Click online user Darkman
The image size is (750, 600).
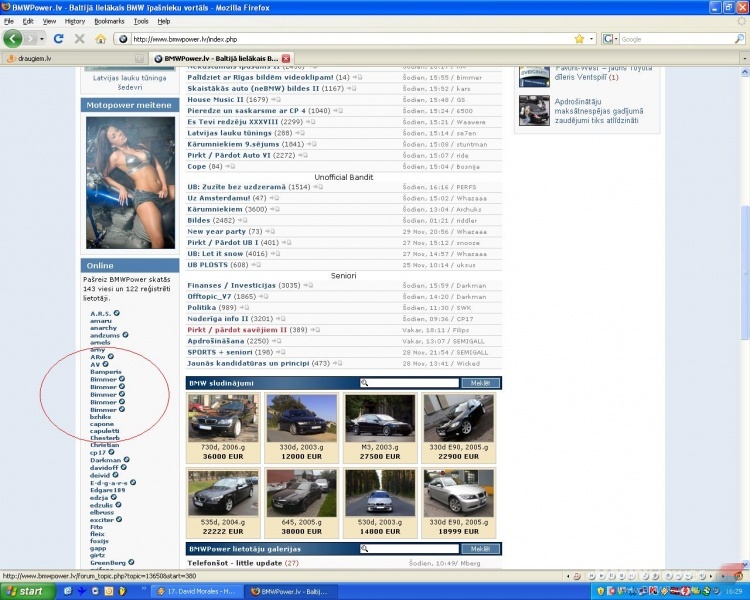[105, 460]
